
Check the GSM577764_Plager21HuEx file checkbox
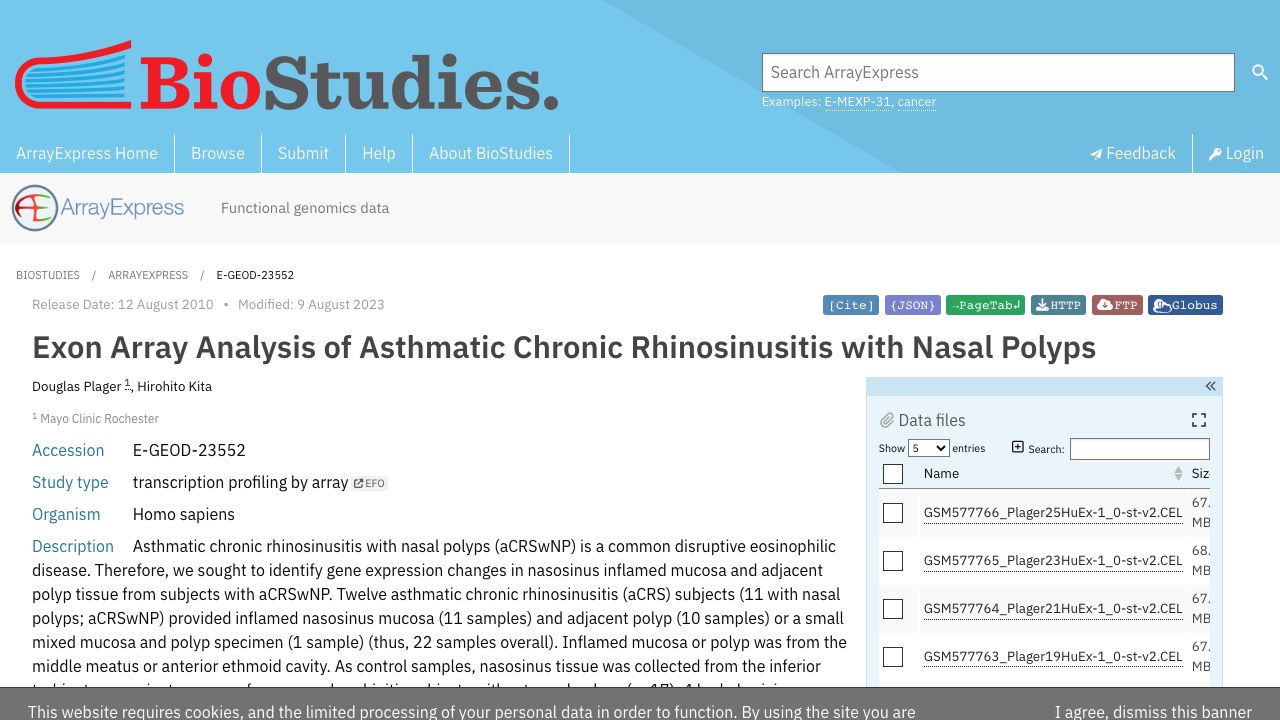pyautogui.click(x=893, y=609)
